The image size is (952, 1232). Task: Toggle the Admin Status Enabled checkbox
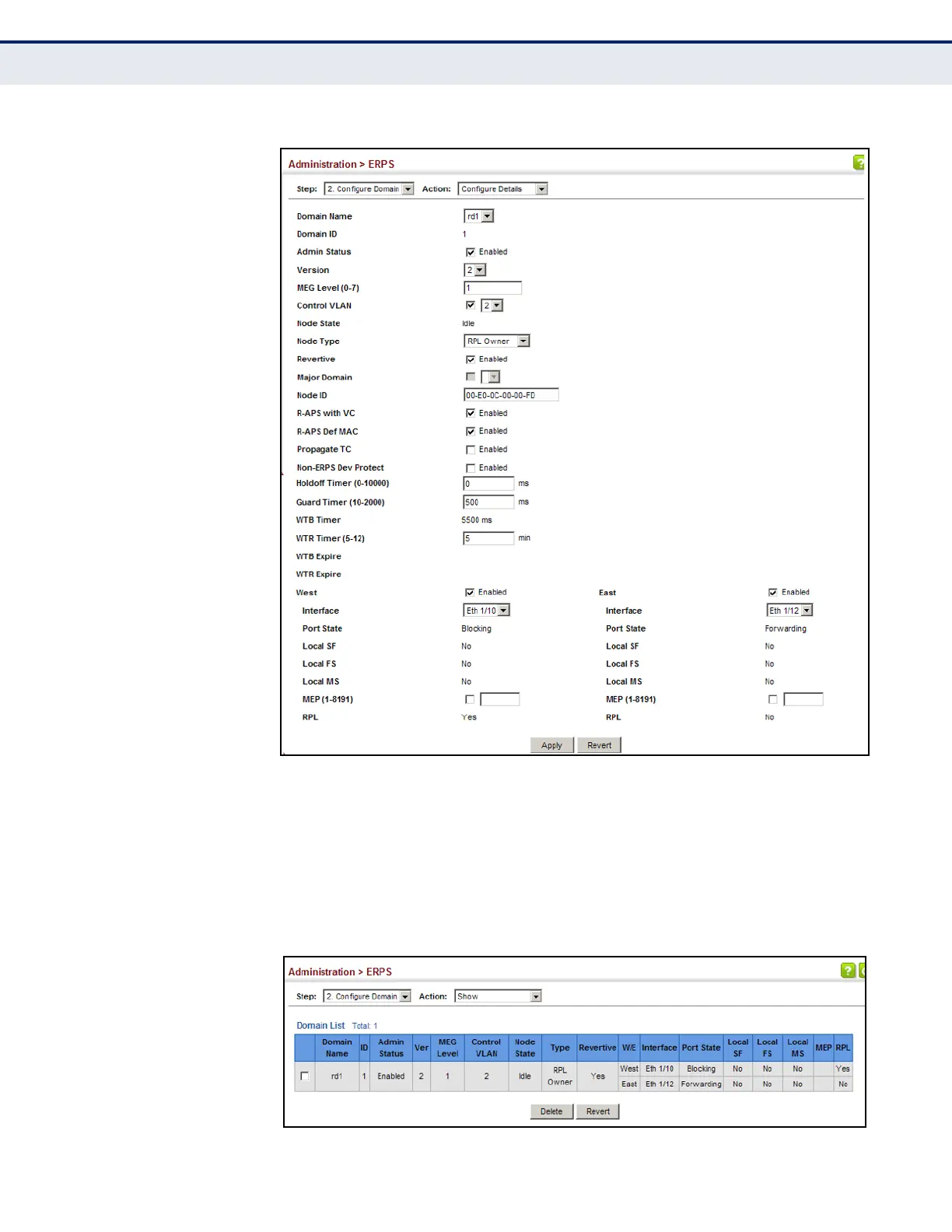[x=471, y=252]
